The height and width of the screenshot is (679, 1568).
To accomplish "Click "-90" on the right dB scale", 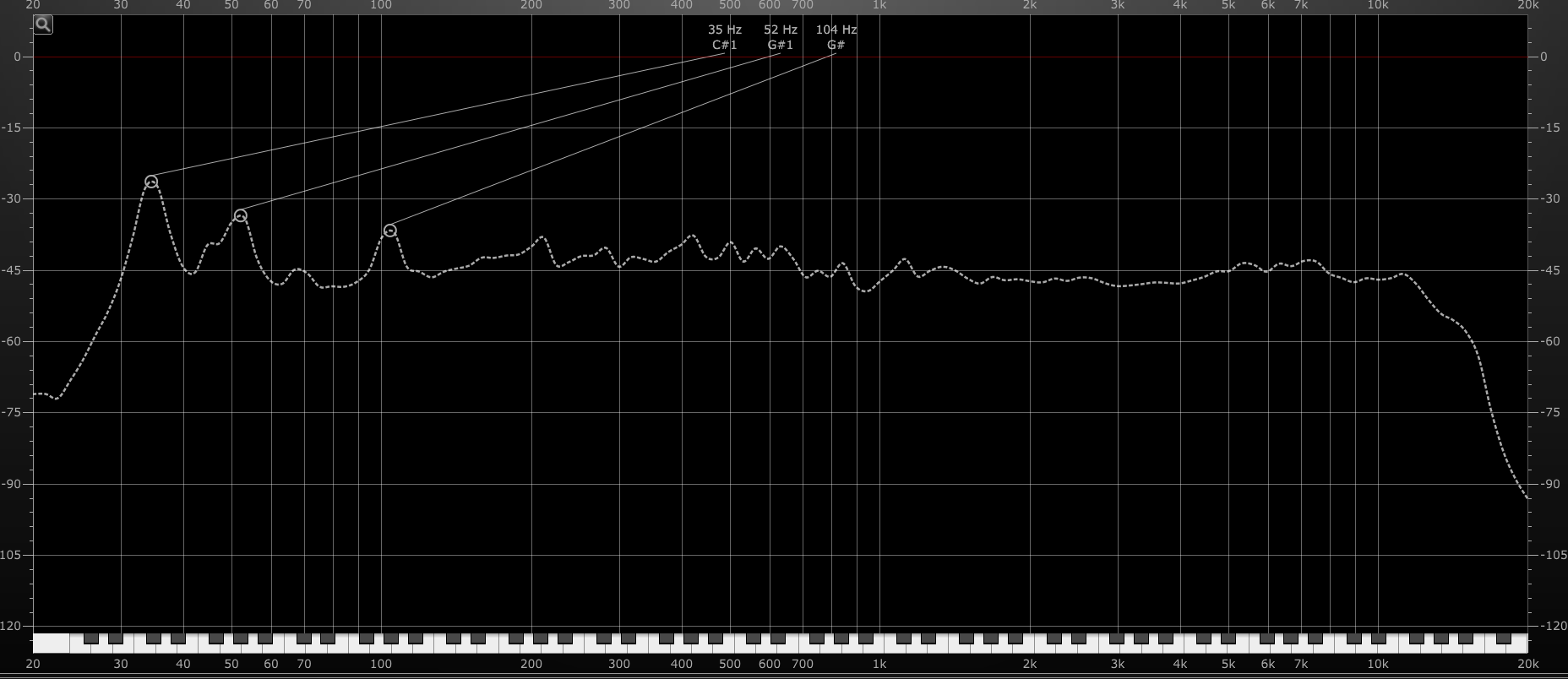I will (1550, 484).
